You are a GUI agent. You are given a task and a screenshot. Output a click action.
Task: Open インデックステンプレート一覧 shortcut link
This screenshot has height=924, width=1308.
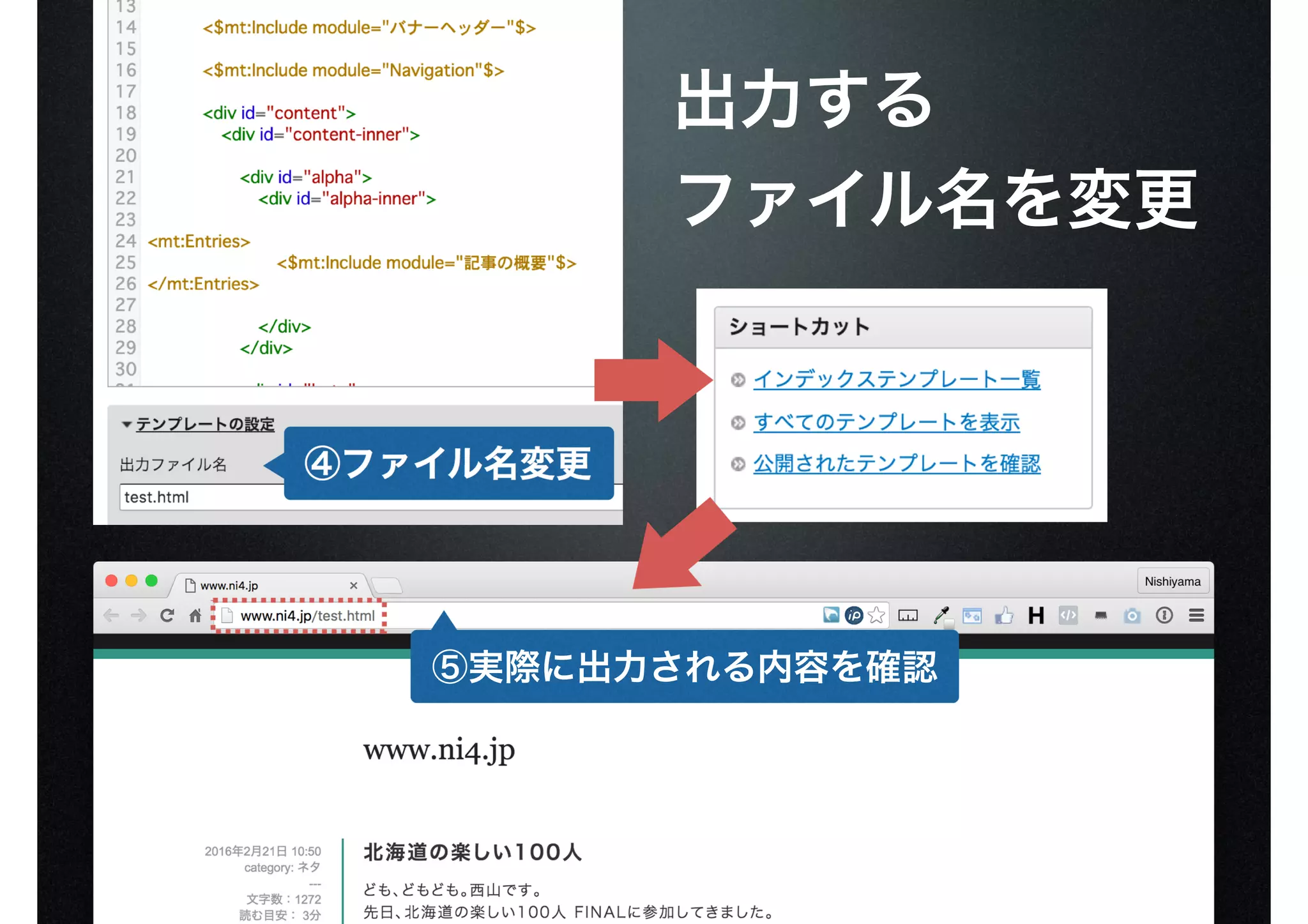(897, 379)
